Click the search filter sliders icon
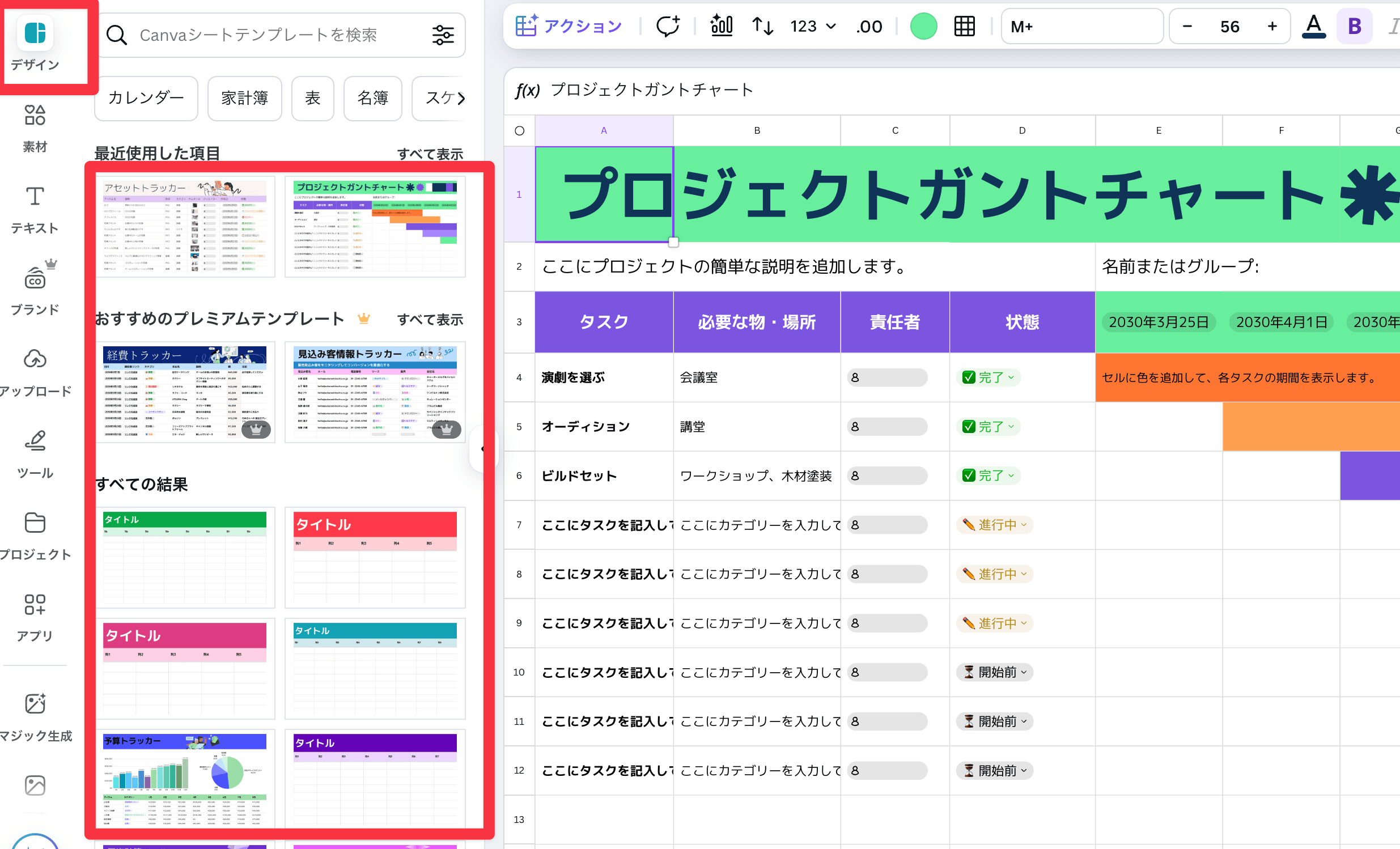This screenshot has height=849, width=1400. click(x=443, y=35)
